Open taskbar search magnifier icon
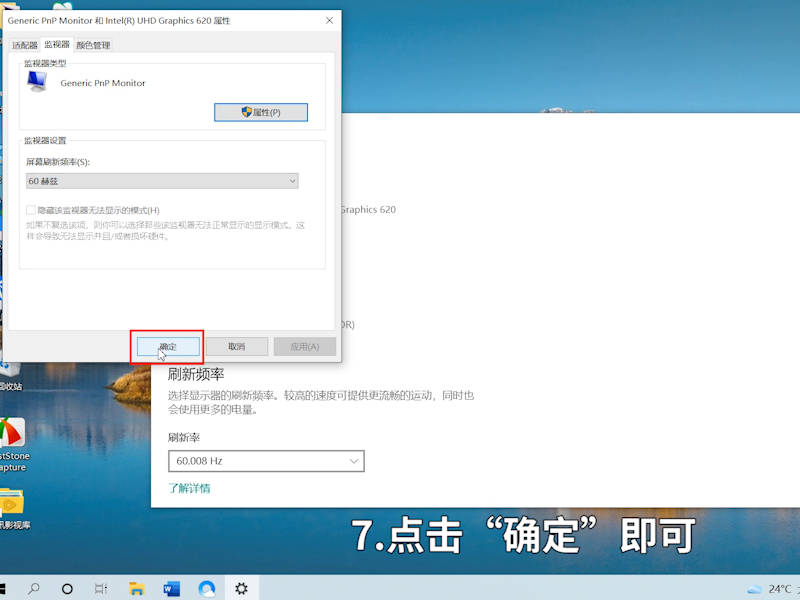The image size is (800, 600). (34, 589)
